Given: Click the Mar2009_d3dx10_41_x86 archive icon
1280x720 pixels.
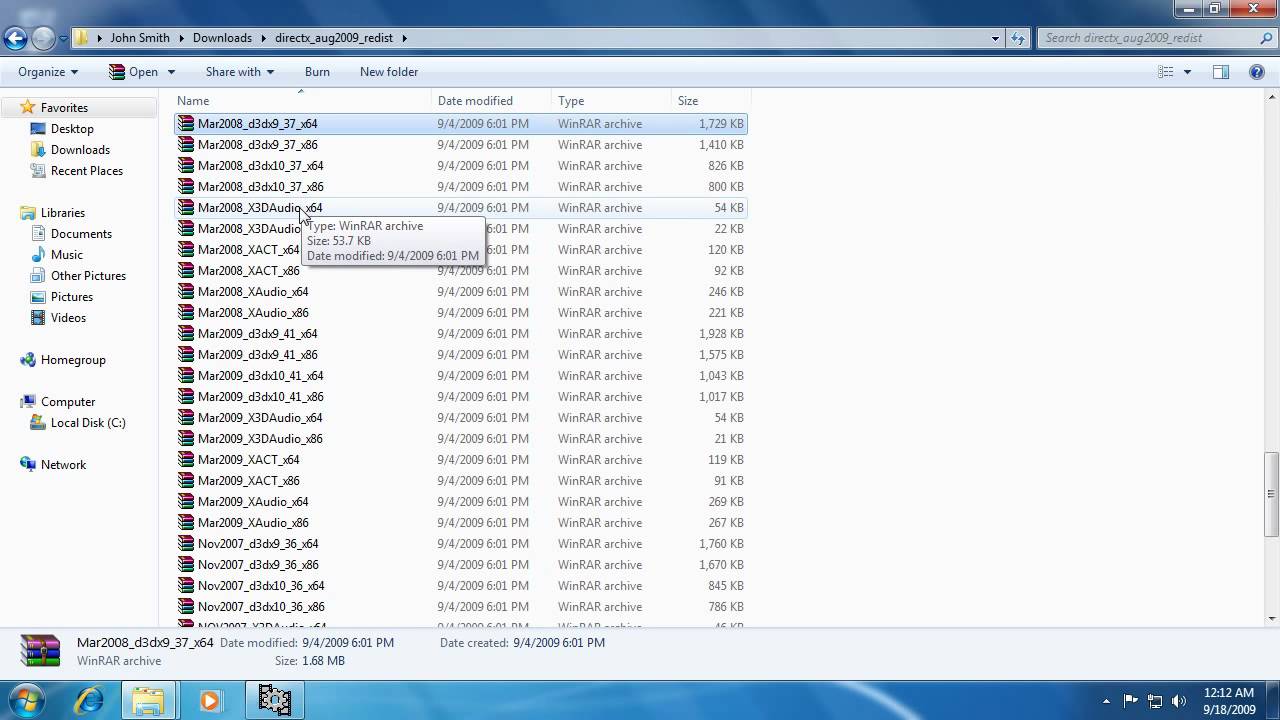Looking at the screenshot, I should tap(186, 397).
